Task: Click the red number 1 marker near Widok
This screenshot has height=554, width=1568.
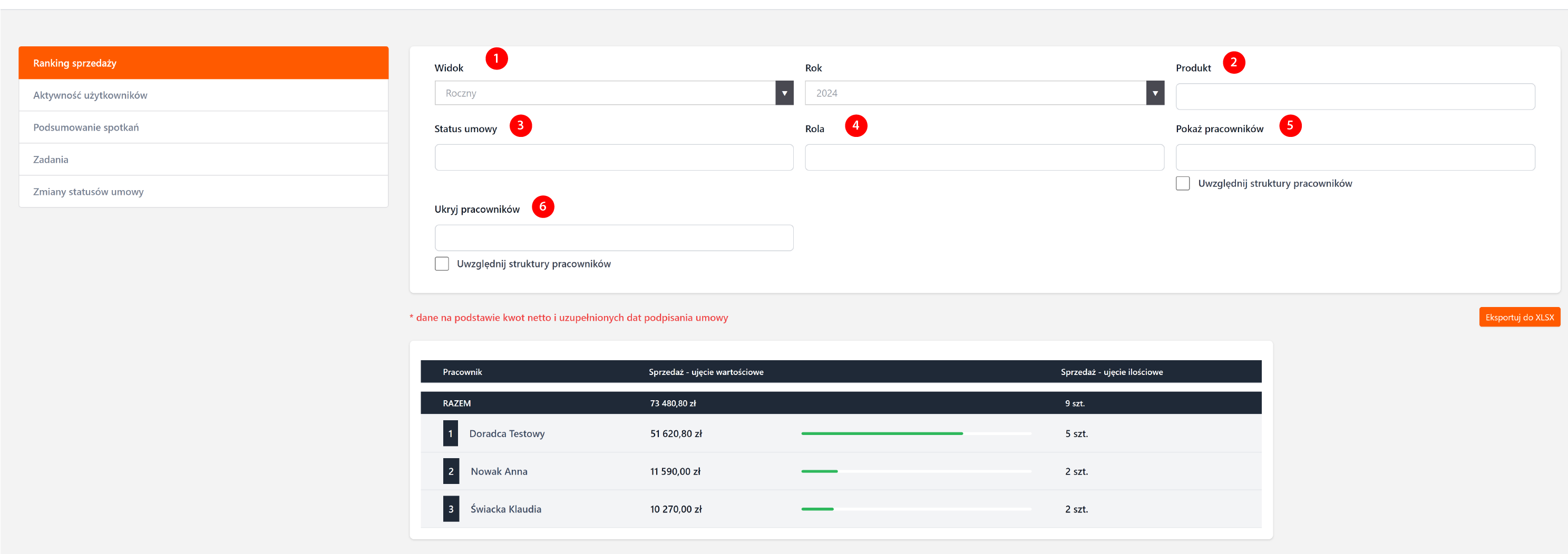Action: coord(496,58)
